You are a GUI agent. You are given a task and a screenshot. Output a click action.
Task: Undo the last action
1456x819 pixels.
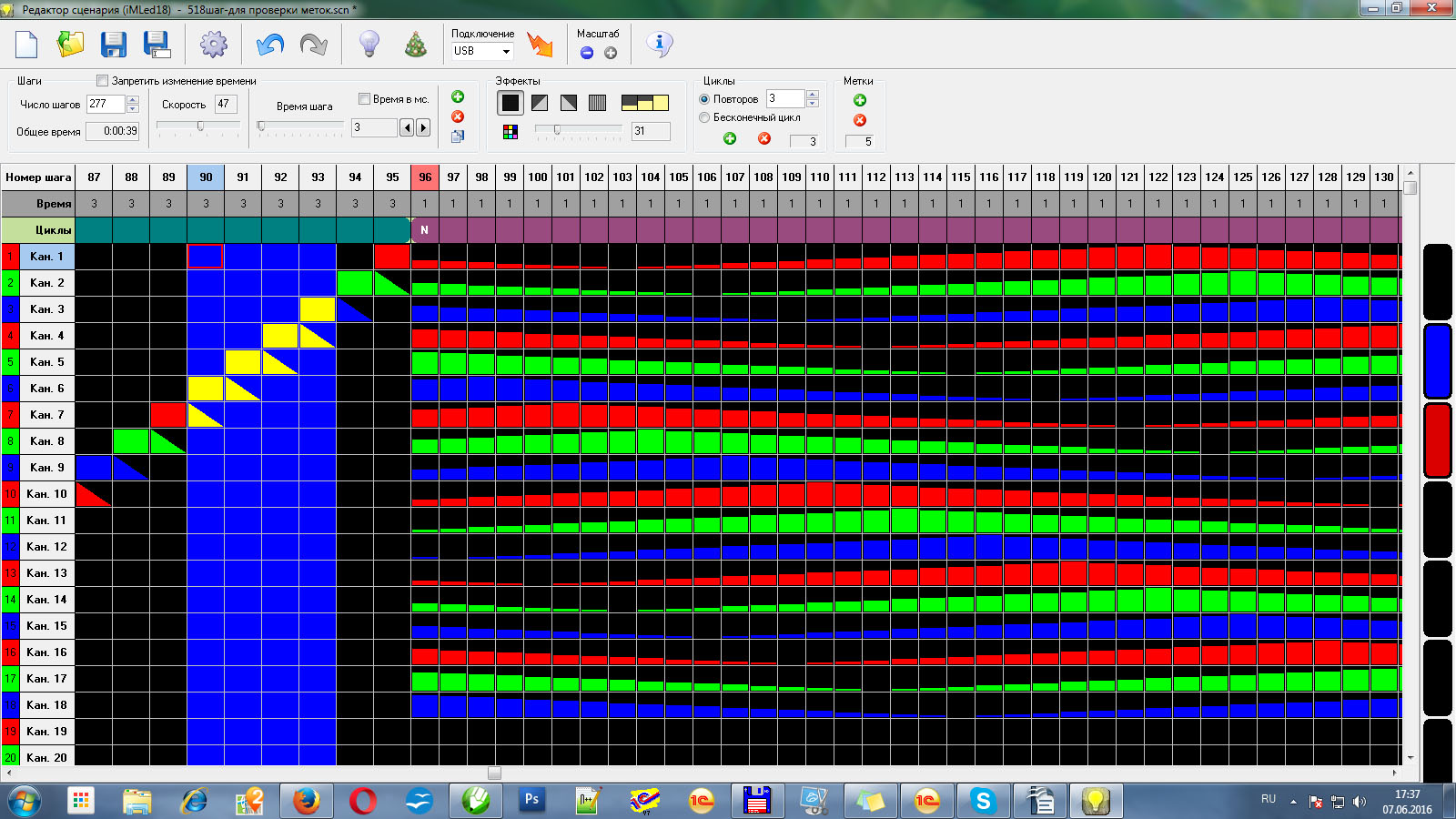pos(270,44)
